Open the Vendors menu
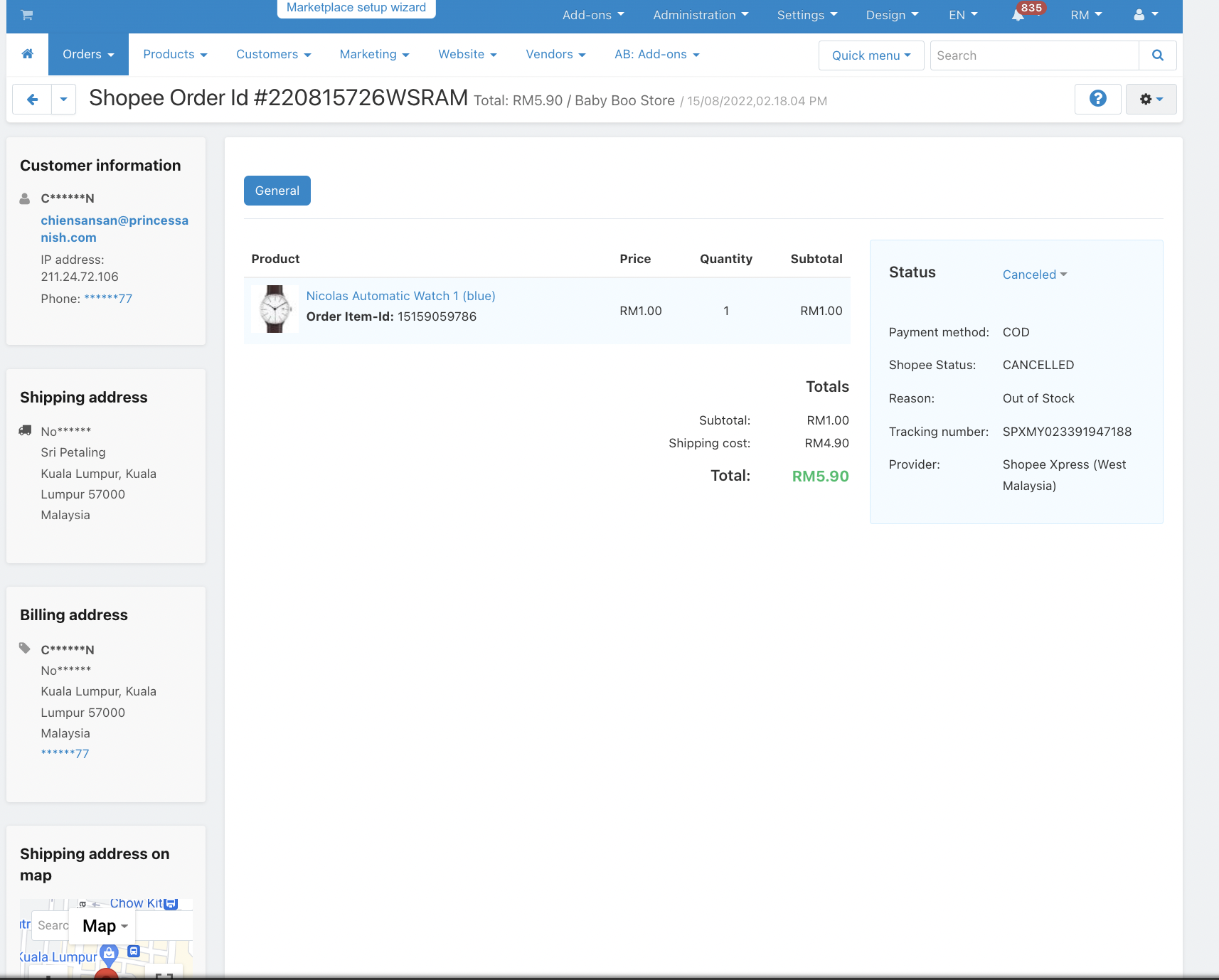1219x980 pixels. (555, 54)
